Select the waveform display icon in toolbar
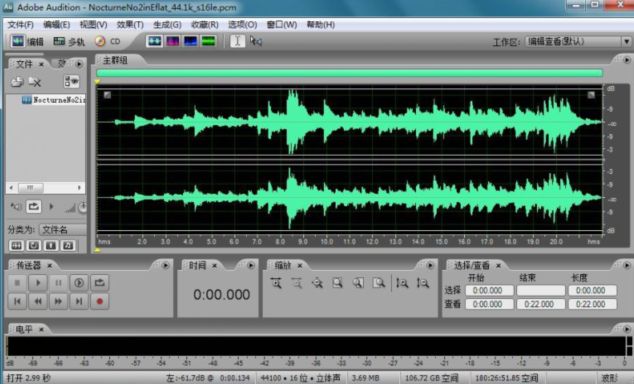This screenshot has width=634, height=384. pyautogui.click(x=154, y=41)
